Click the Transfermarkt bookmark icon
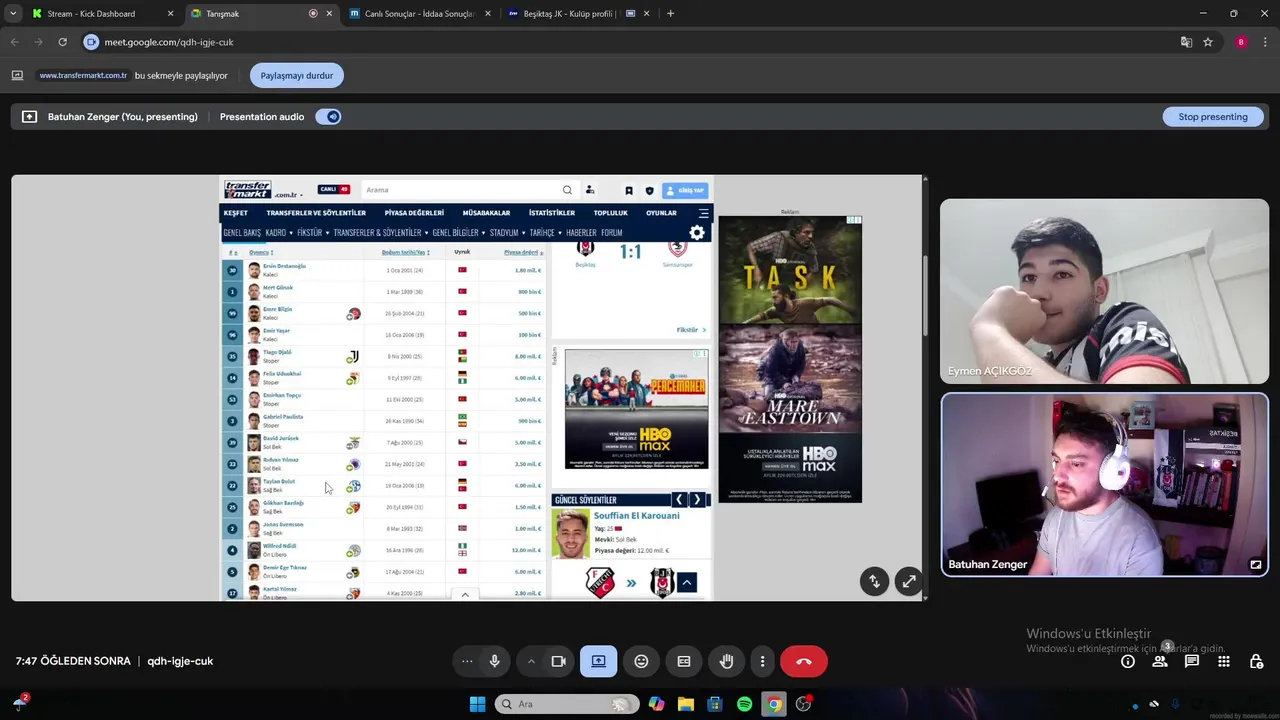 coord(629,190)
